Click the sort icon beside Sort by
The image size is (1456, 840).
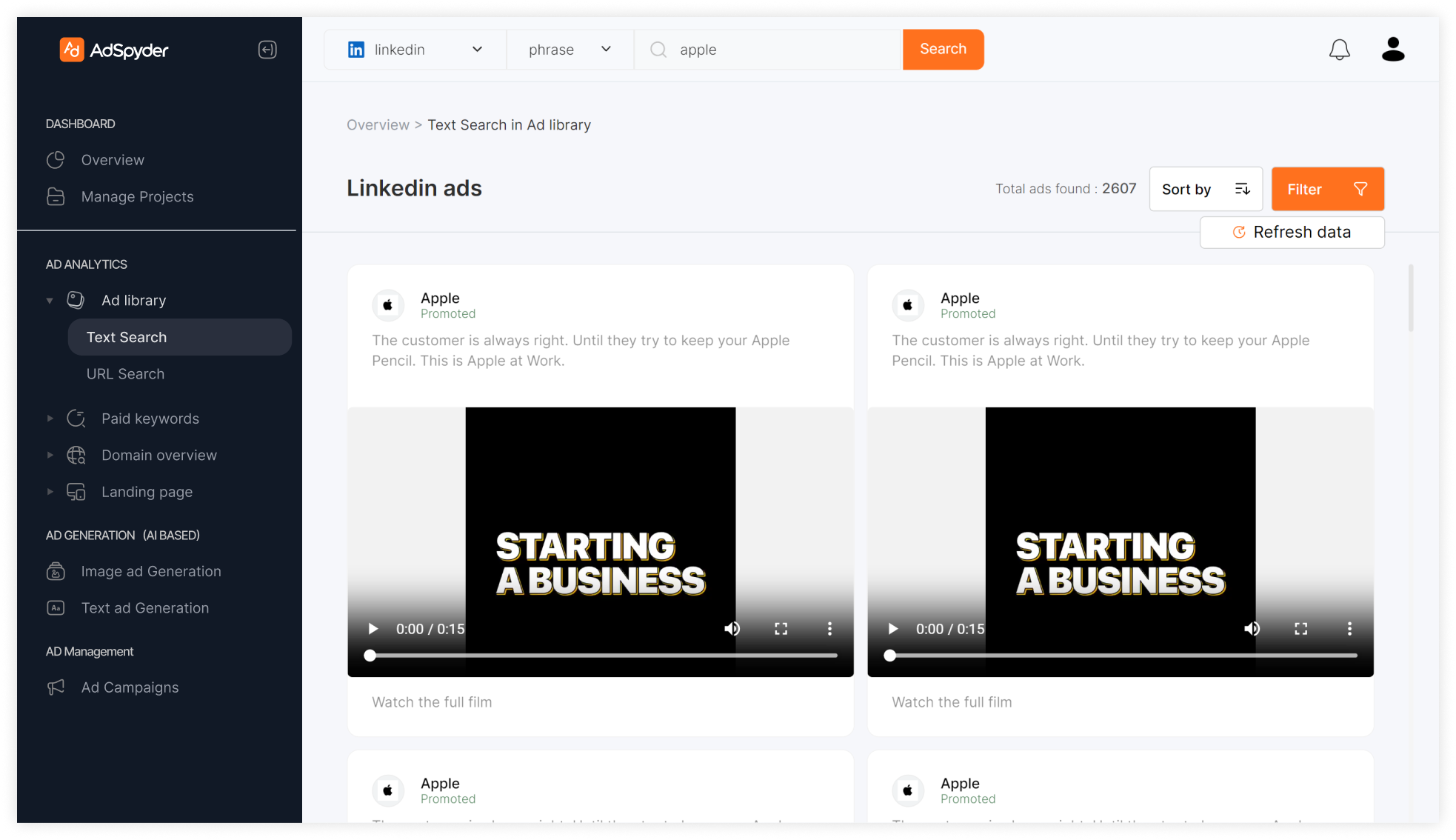1243,189
